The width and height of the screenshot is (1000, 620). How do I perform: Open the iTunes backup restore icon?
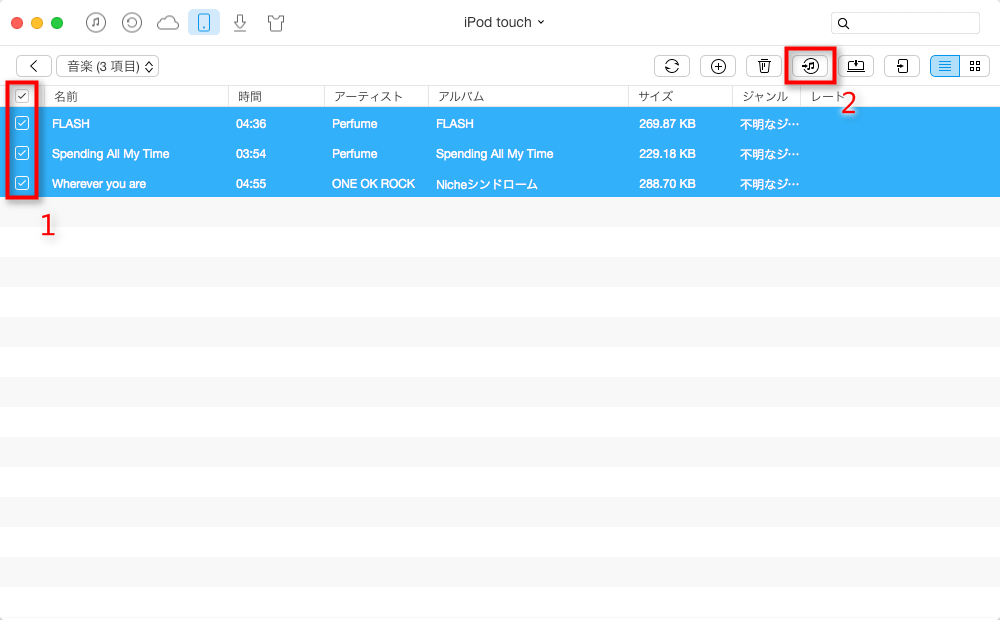click(x=132, y=23)
